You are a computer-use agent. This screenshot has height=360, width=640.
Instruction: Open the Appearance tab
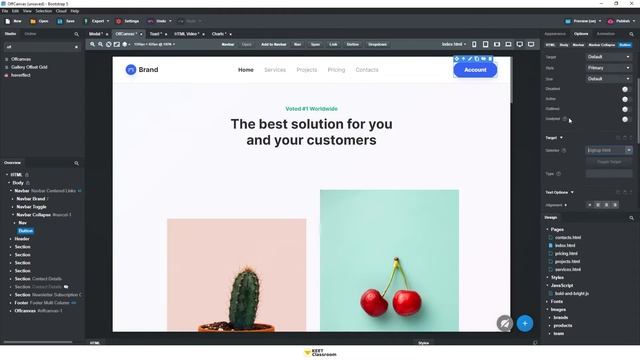pyautogui.click(x=555, y=34)
